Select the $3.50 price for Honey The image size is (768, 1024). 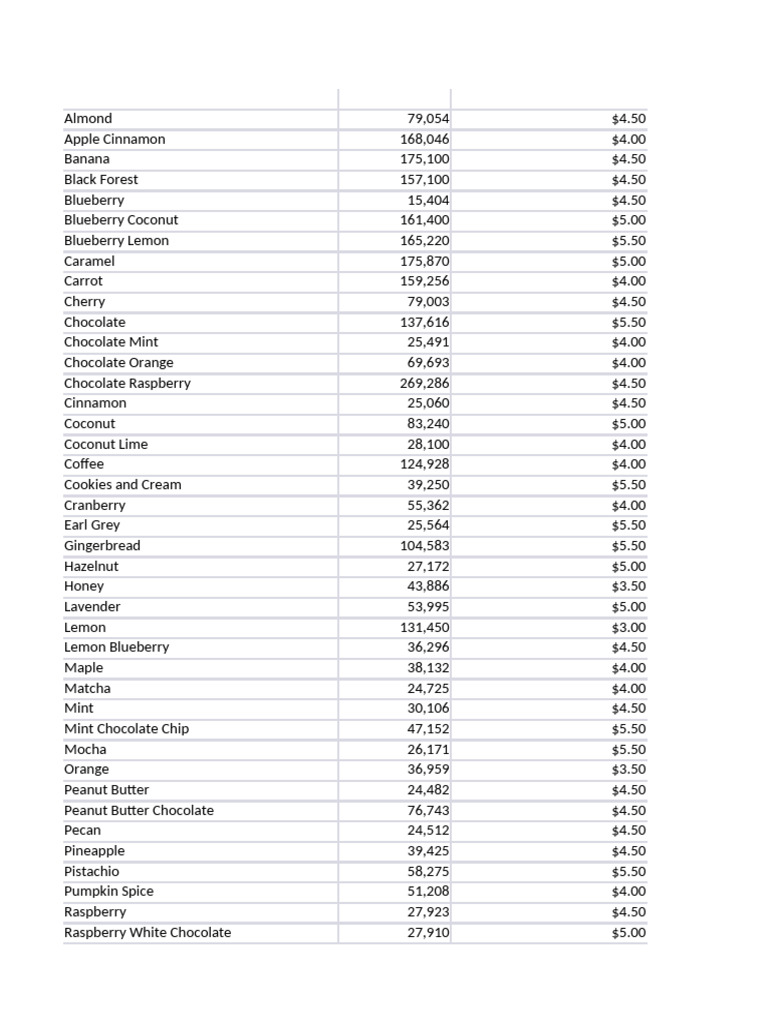(x=628, y=586)
